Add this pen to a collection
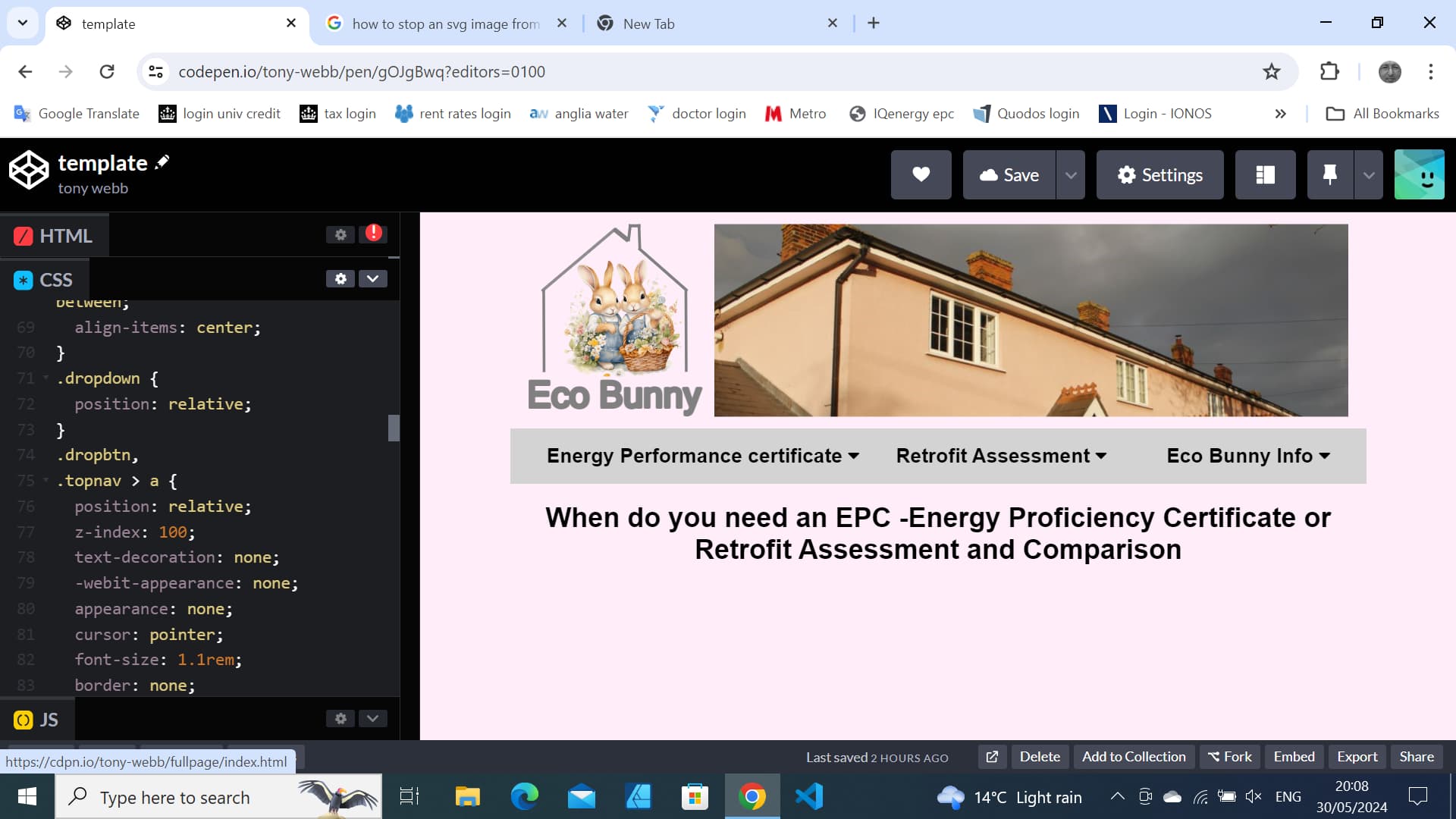The width and height of the screenshot is (1456, 819). tap(1133, 756)
